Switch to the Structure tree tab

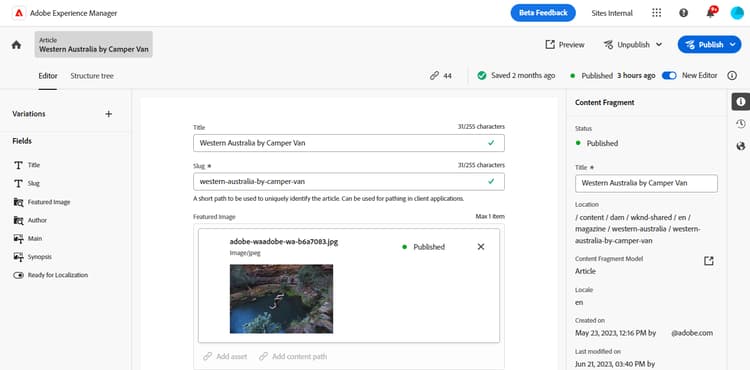[92, 76]
